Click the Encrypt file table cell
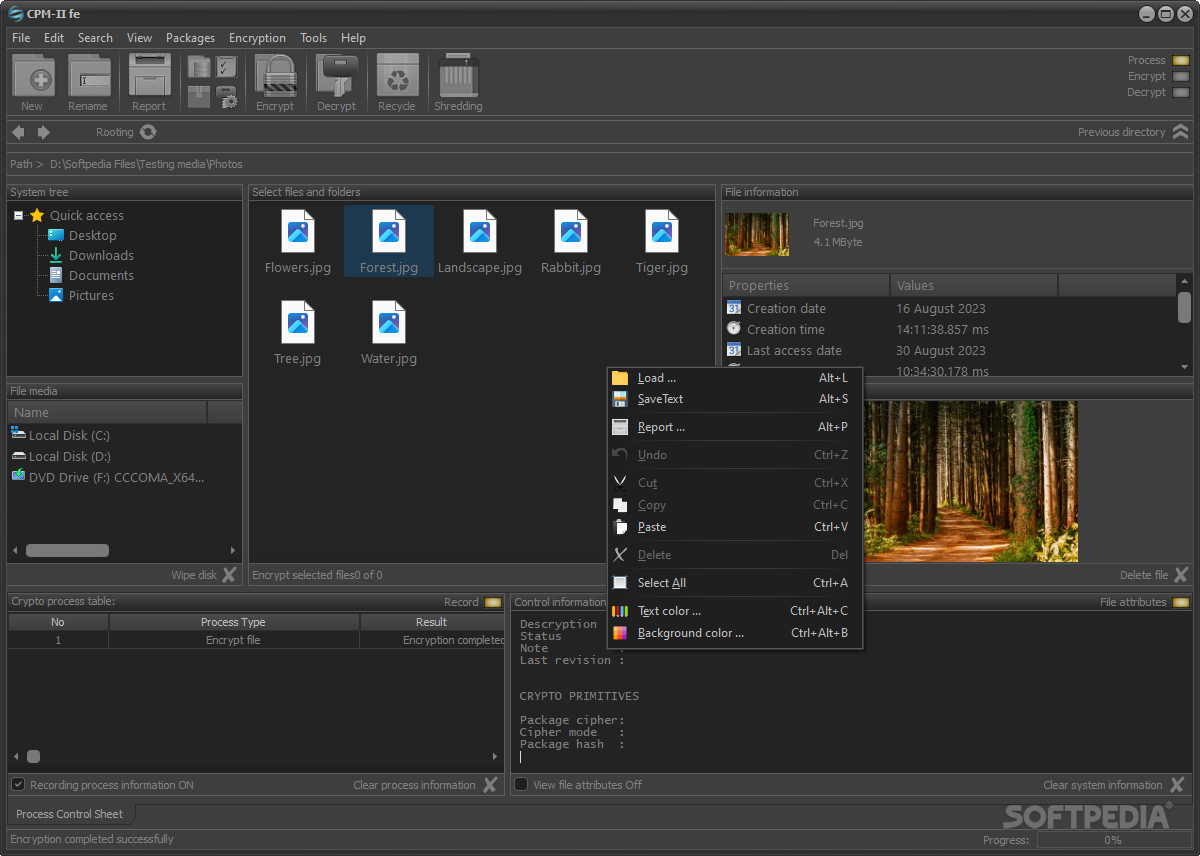This screenshot has width=1200, height=856. click(233, 640)
